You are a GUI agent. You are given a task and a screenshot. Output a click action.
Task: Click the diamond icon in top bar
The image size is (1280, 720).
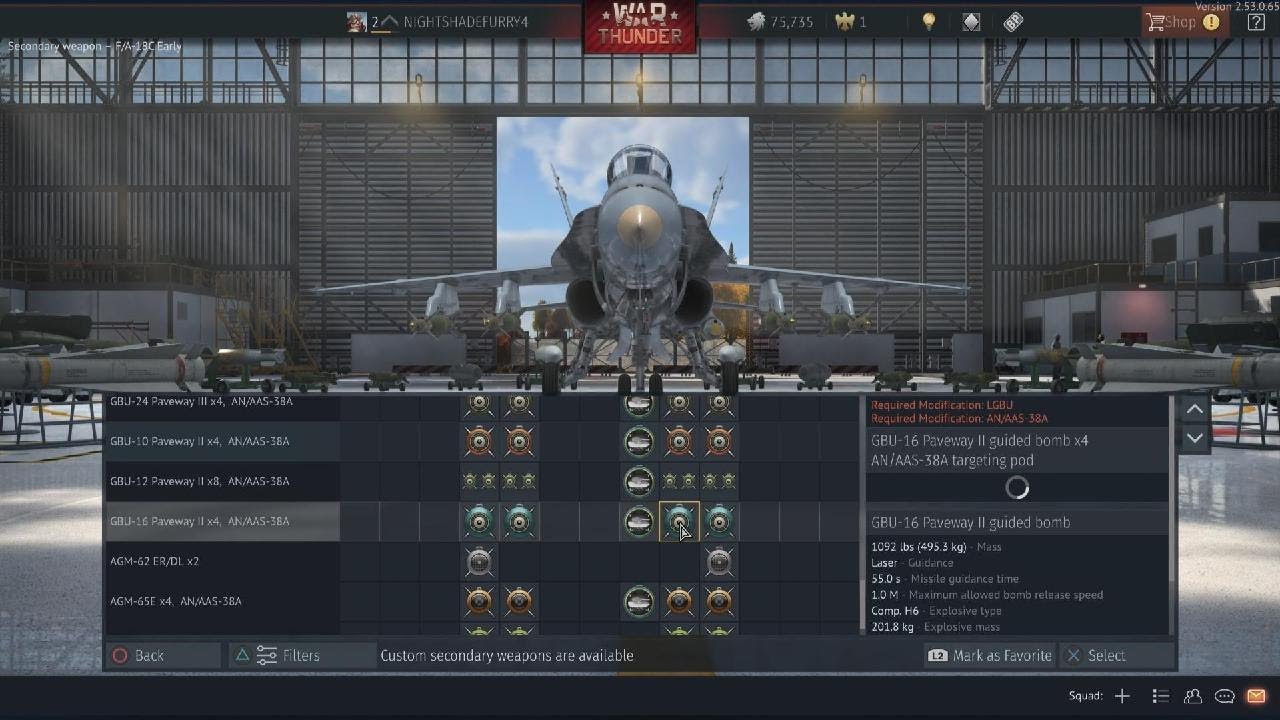tap(971, 22)
